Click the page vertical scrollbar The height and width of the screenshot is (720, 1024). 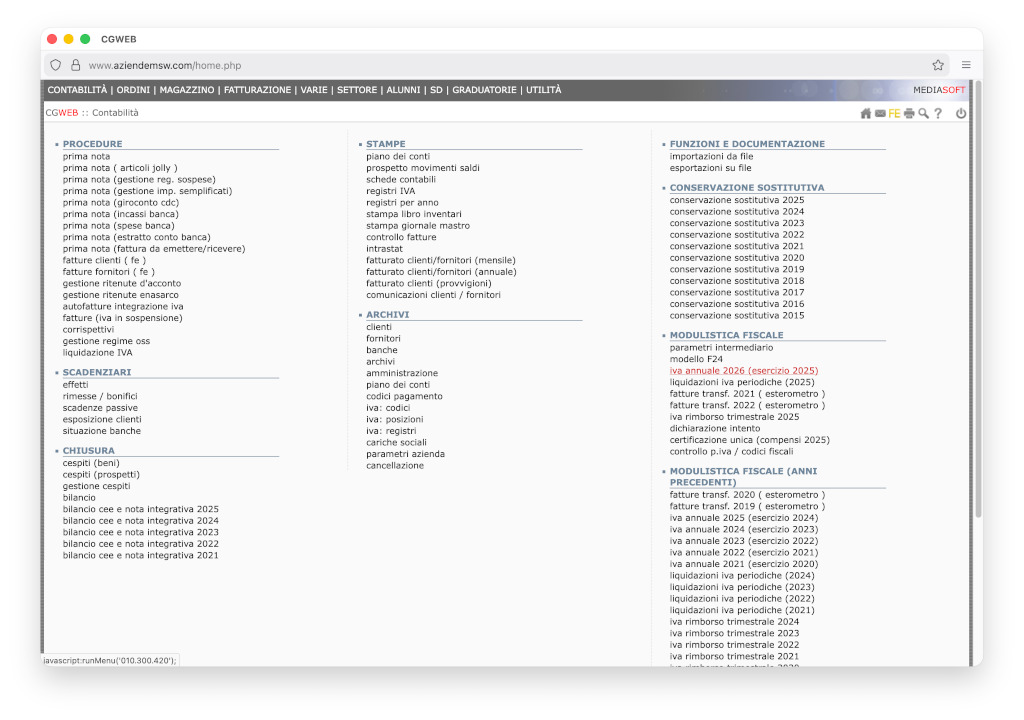point(978,300)
